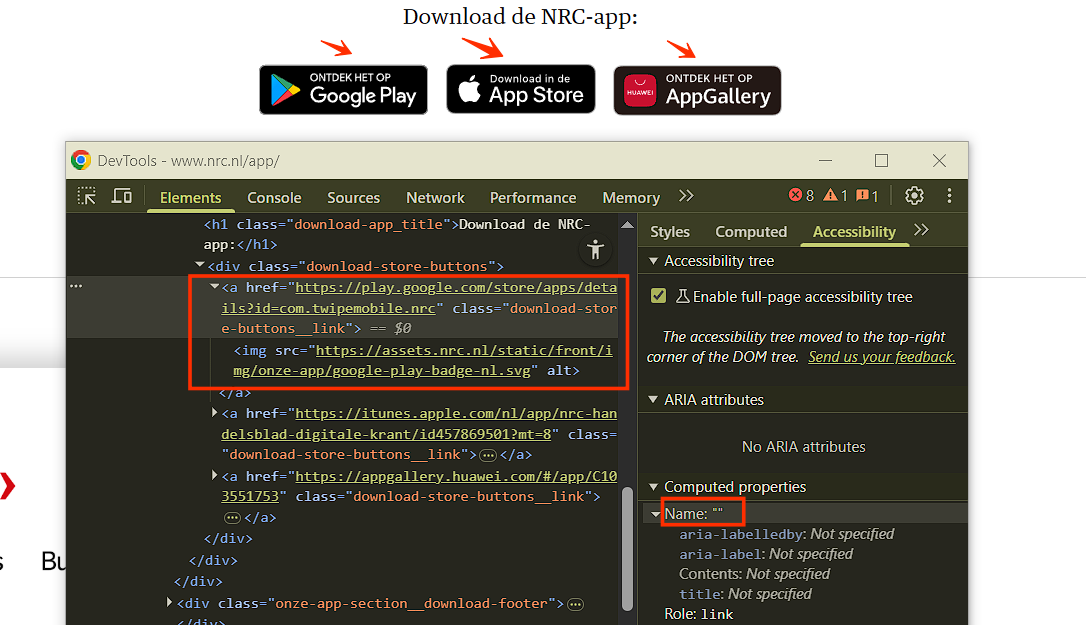Viewport: 1086px width, 625px height.
Task: Show more main DevTools tabs chevron
Action: coord(686,196)
